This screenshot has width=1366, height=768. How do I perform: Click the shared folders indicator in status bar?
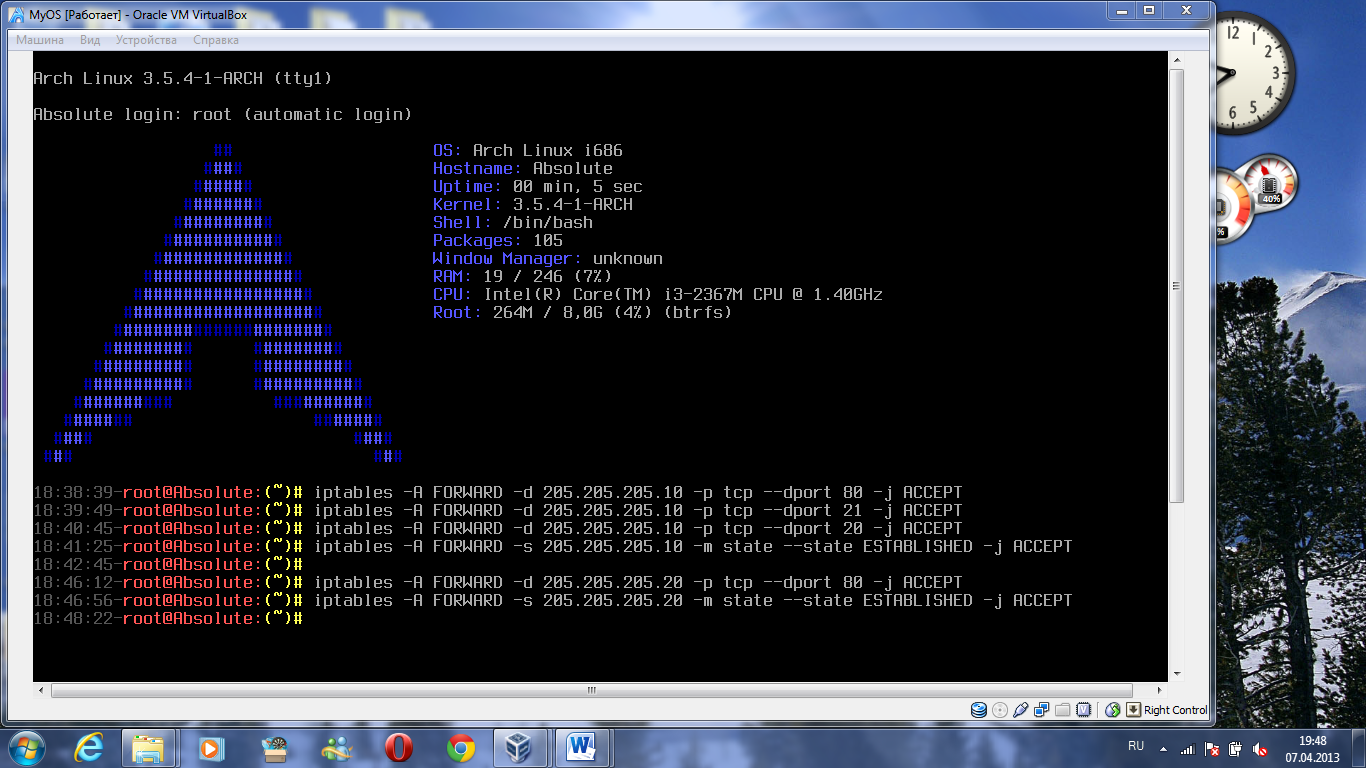1062,710
